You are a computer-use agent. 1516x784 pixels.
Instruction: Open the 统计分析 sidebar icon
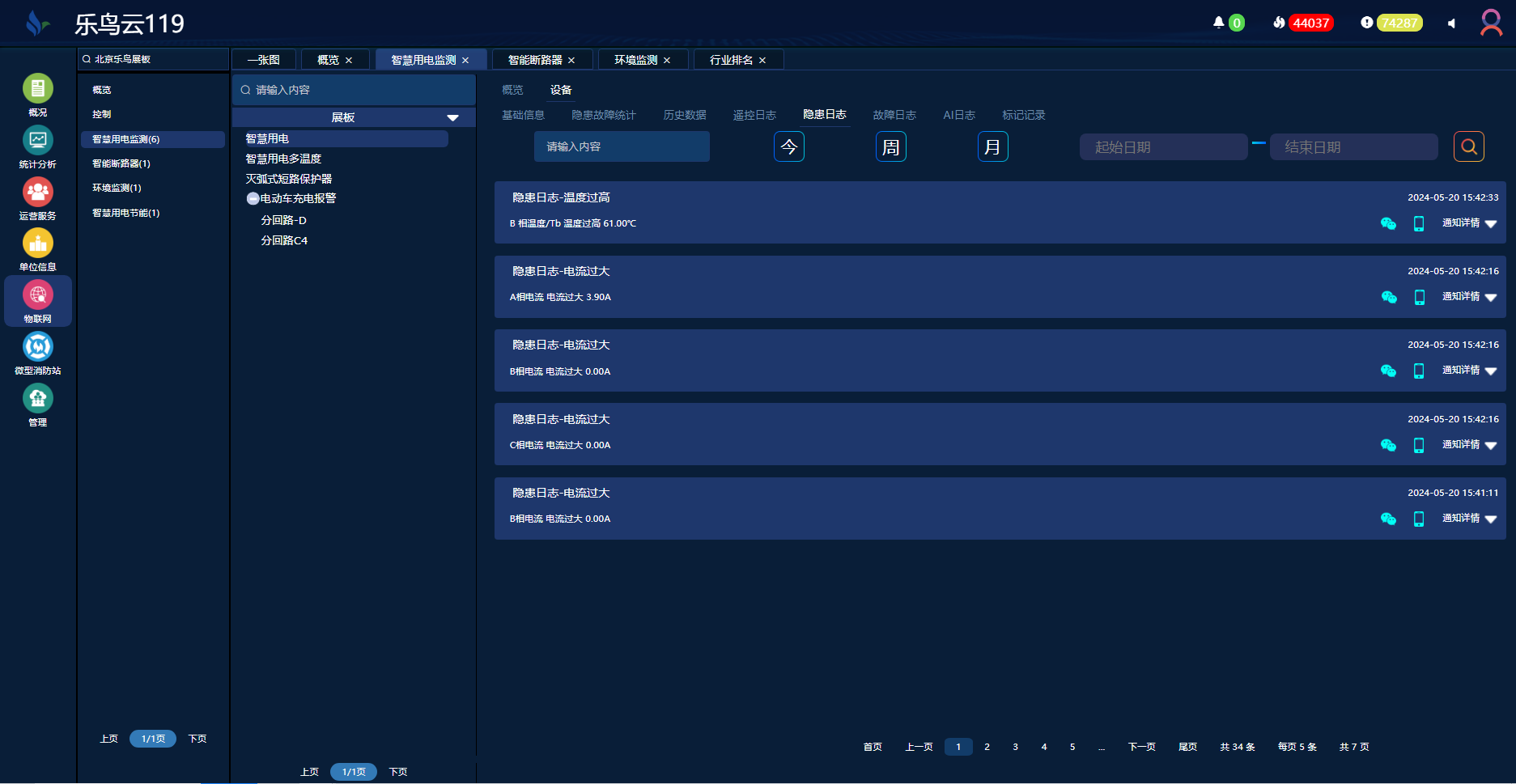37,141
